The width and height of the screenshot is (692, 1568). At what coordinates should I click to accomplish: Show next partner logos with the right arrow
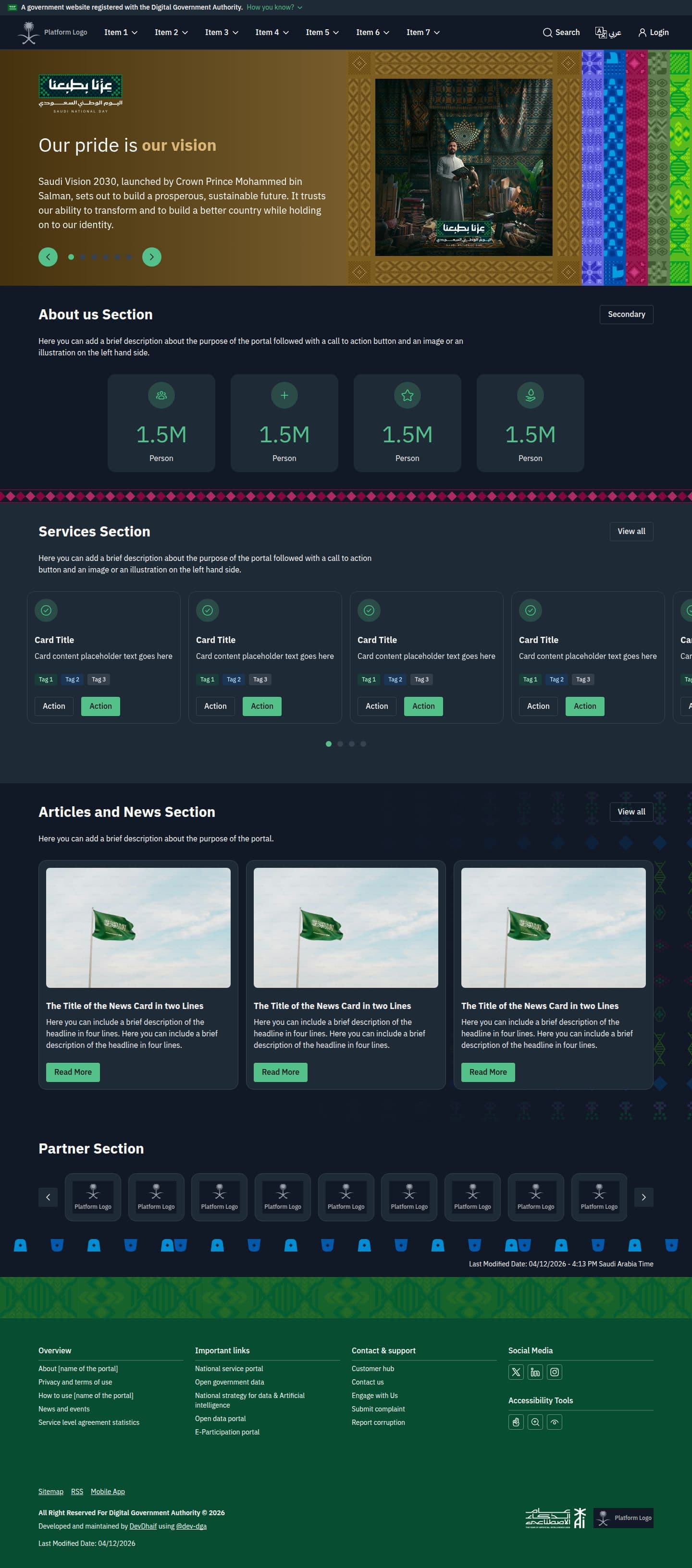644,1197
